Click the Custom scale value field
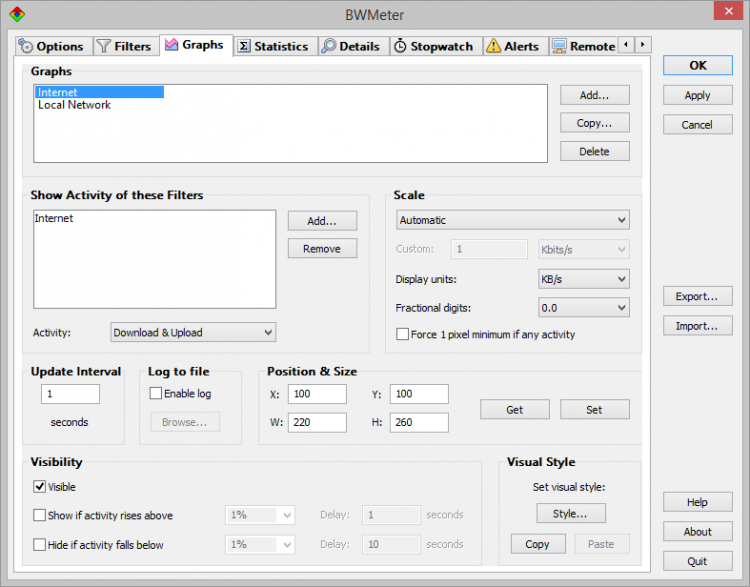 [489, 249]
